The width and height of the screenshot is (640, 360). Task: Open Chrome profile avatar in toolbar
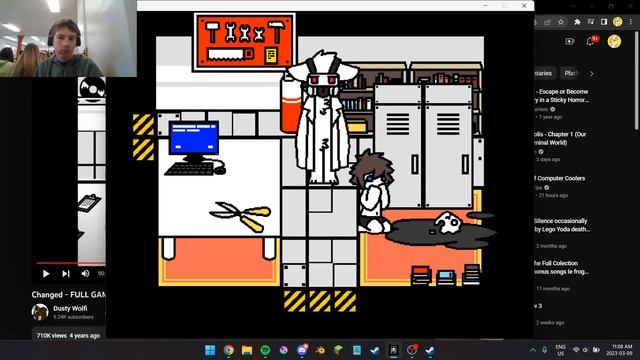point(617,22)
